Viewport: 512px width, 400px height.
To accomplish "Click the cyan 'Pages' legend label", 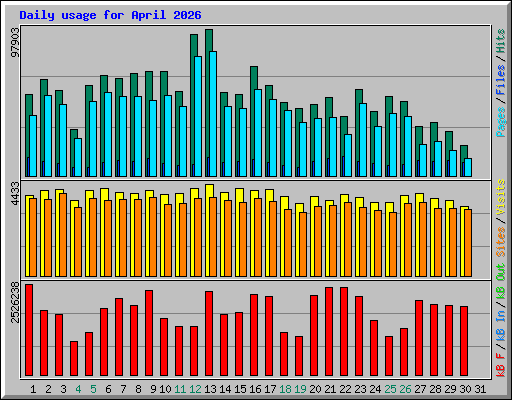I will 501,122.
